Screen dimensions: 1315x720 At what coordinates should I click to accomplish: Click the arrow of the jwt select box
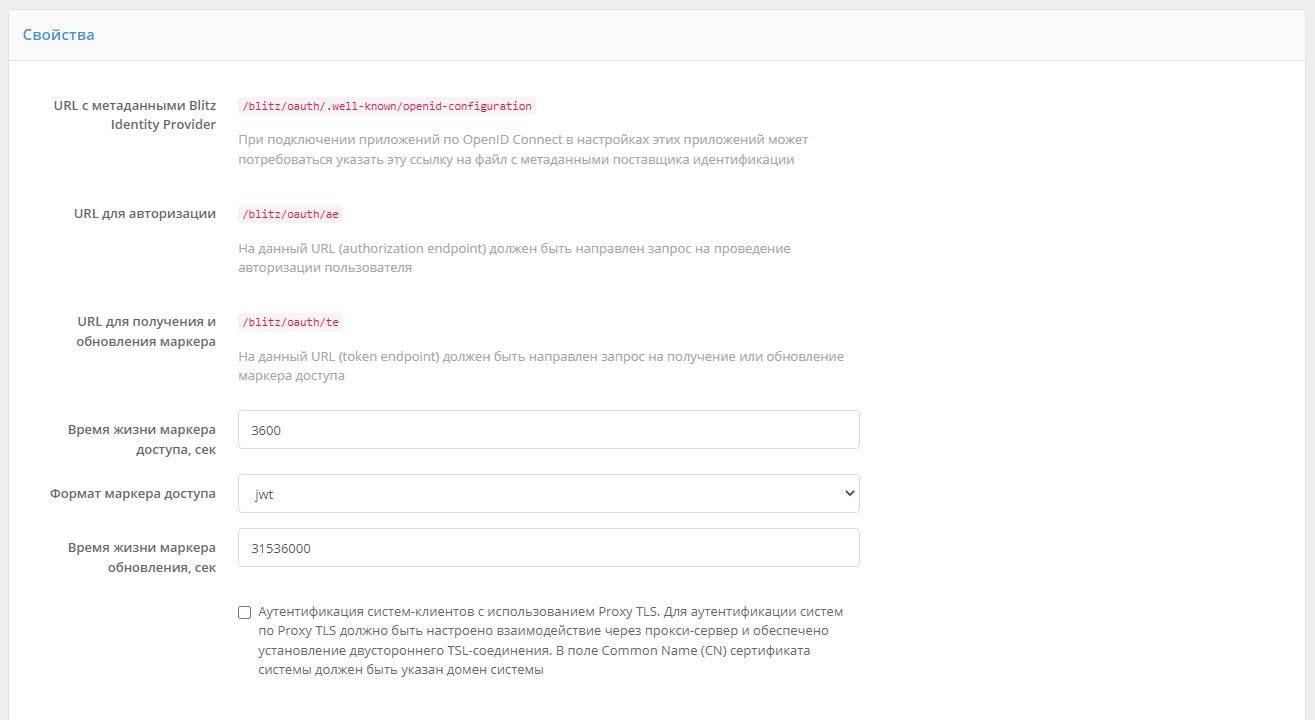coord(849,493)
